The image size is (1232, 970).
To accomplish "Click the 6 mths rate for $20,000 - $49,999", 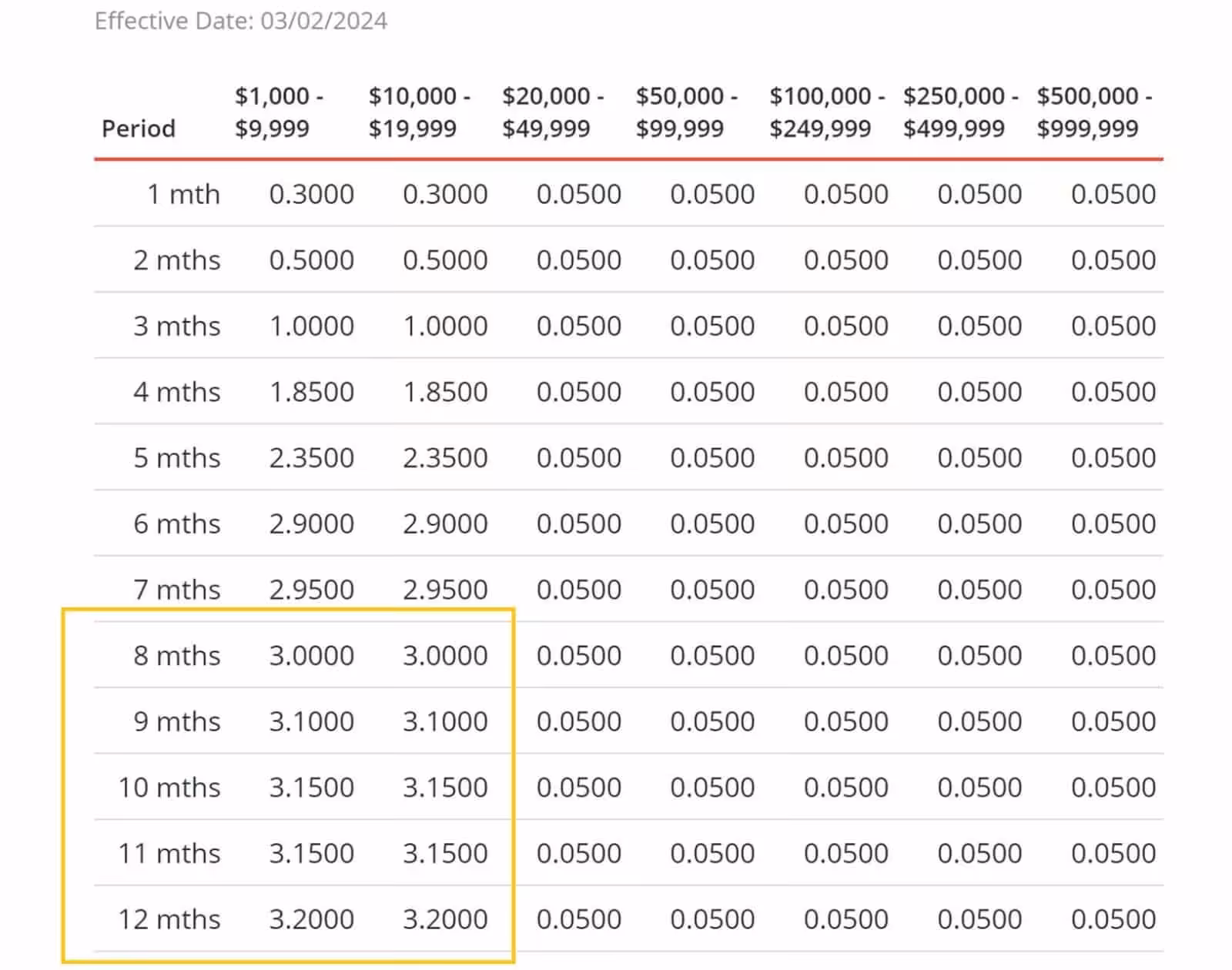I will click(x=579, y=524).
